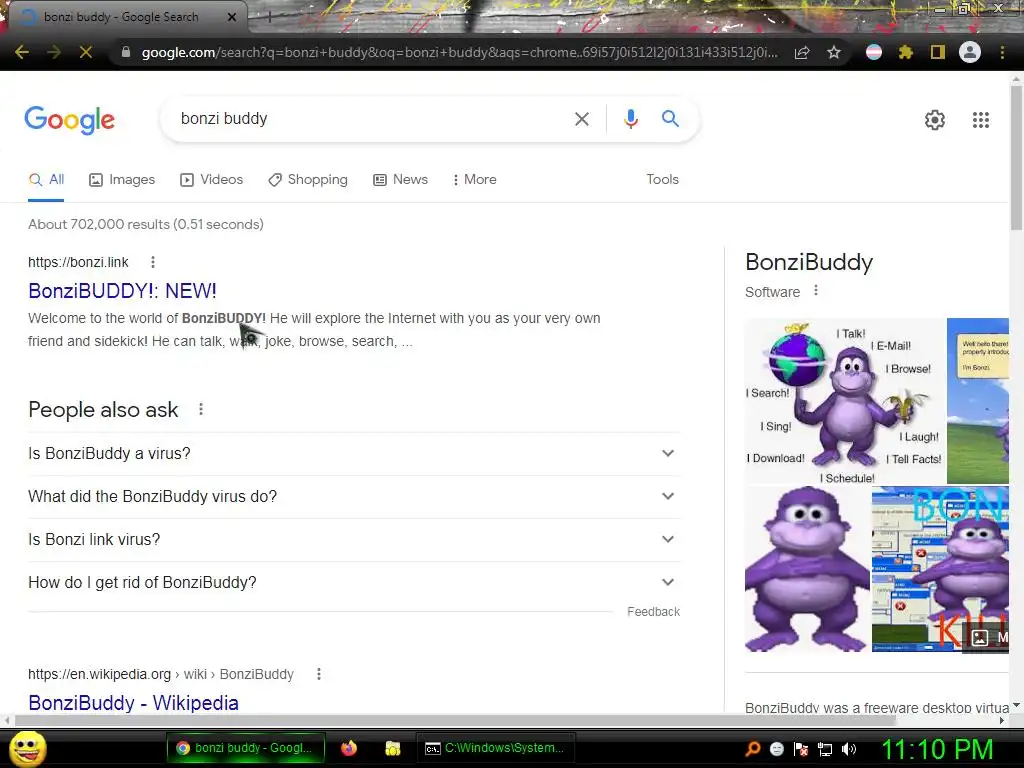Expand 'How do I get rid of BonziBuddy?'
This screenshot has height=768, width=1024.
(x=354, y=583)
